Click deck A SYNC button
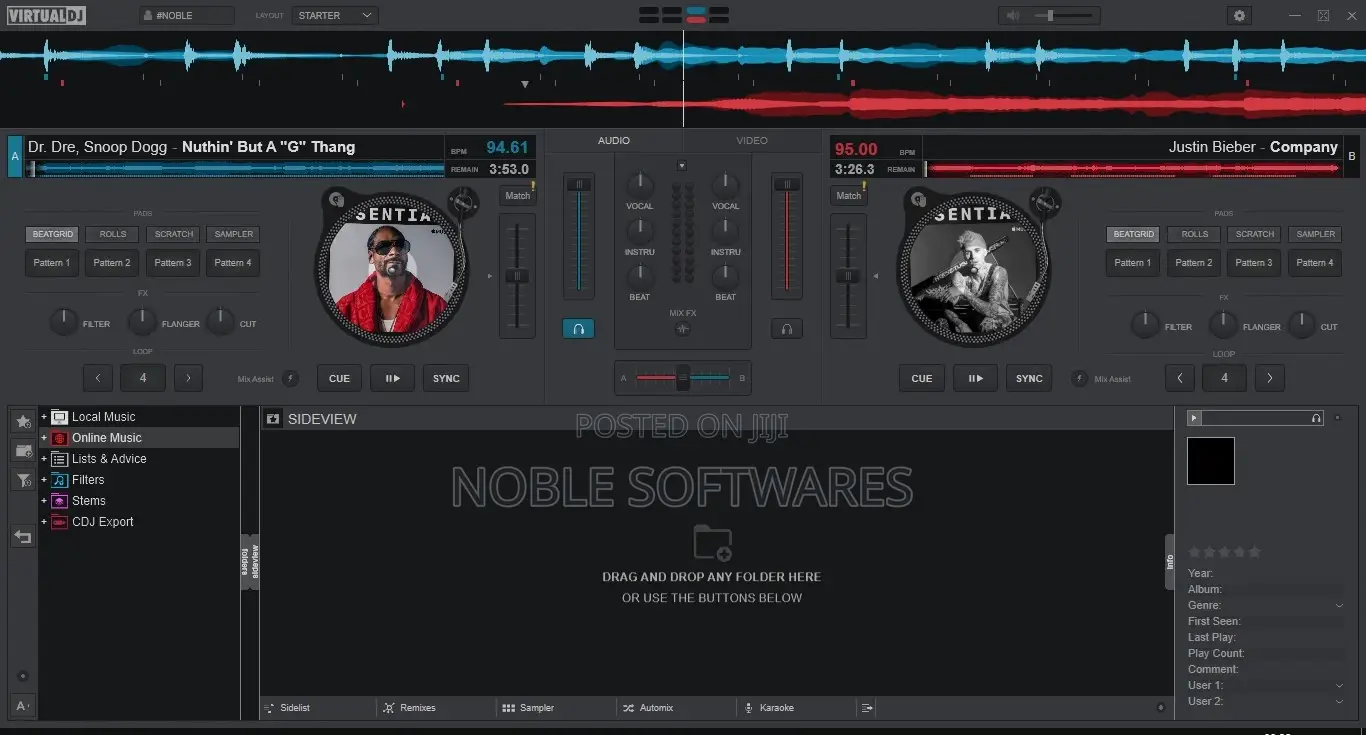The height and width of the screenshot is (735, 1366). 446,378
